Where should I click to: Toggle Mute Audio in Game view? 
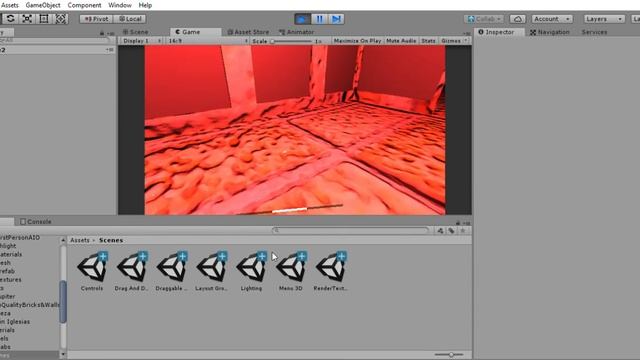401,41
